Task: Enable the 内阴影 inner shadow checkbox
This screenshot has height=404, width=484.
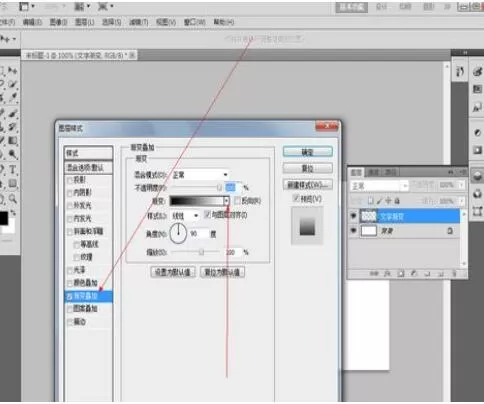Action: click(70, 193)
